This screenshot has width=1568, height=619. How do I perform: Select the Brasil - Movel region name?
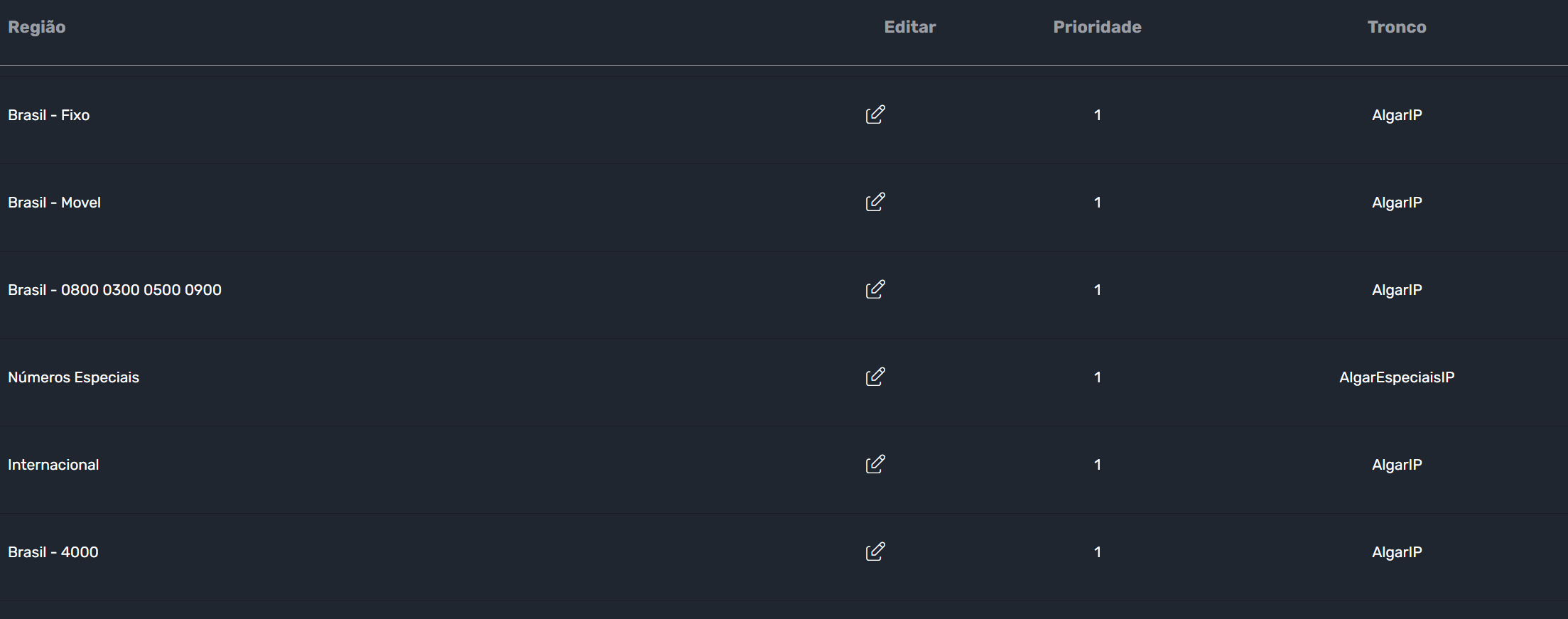click(54, 203)
